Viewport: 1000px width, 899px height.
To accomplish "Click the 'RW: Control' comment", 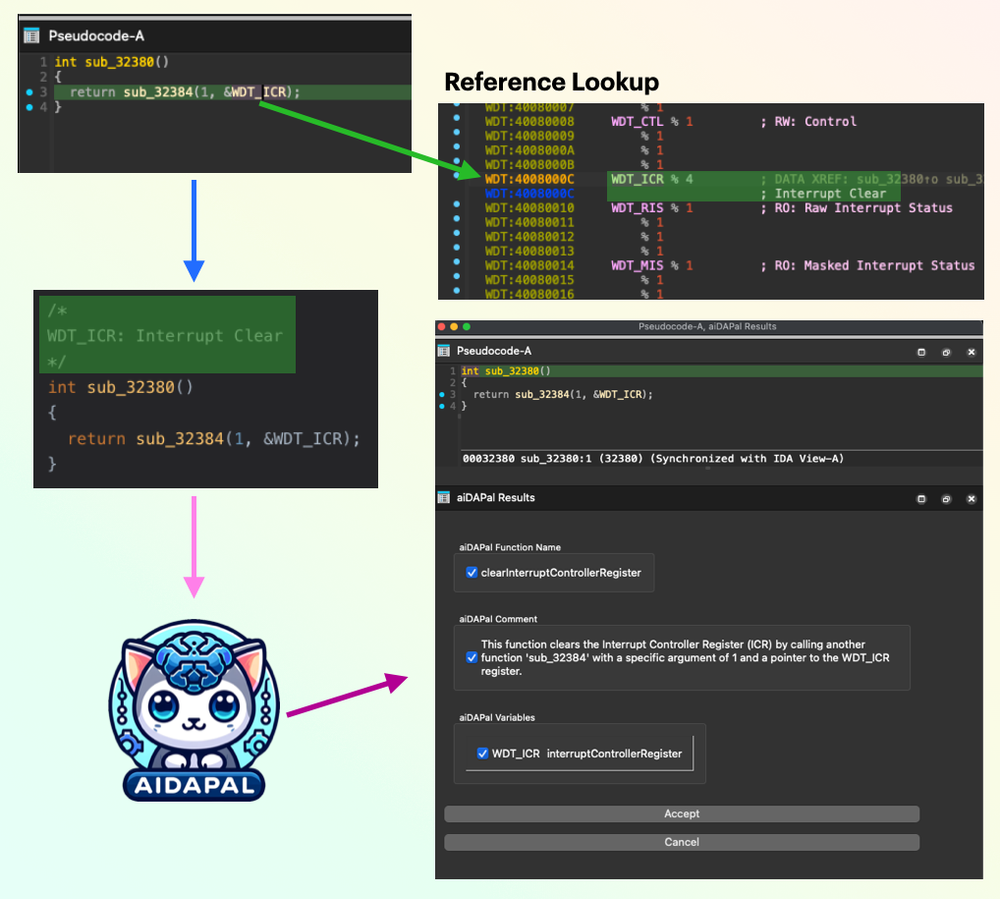I will 816,121.
